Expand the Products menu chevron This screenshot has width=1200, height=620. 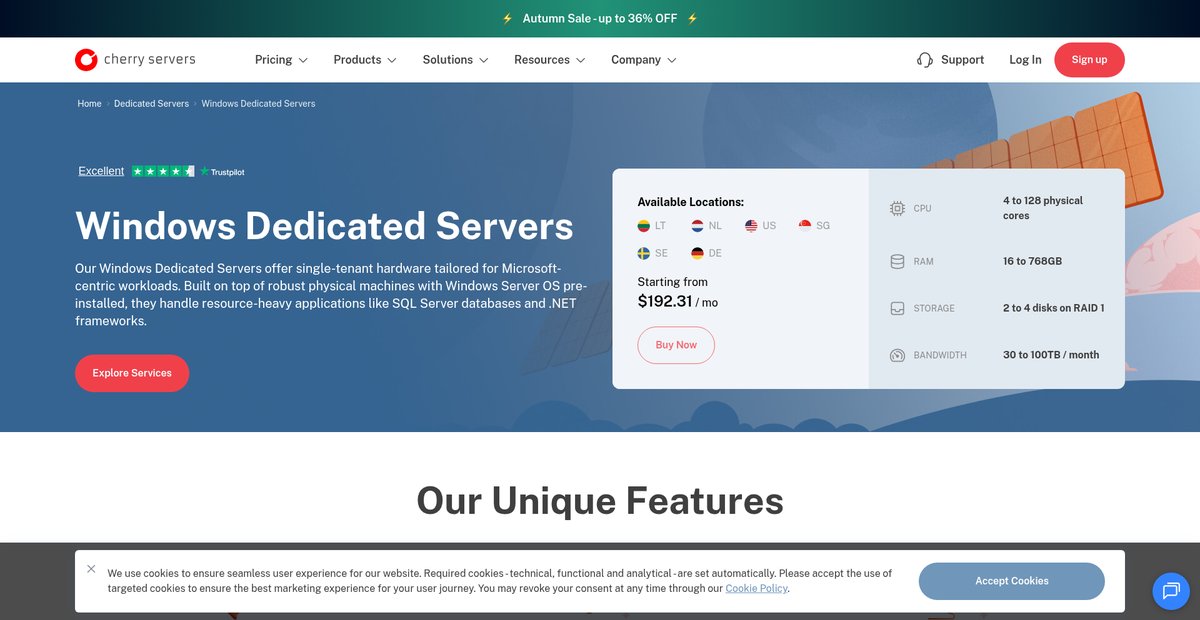pos(392,60)
